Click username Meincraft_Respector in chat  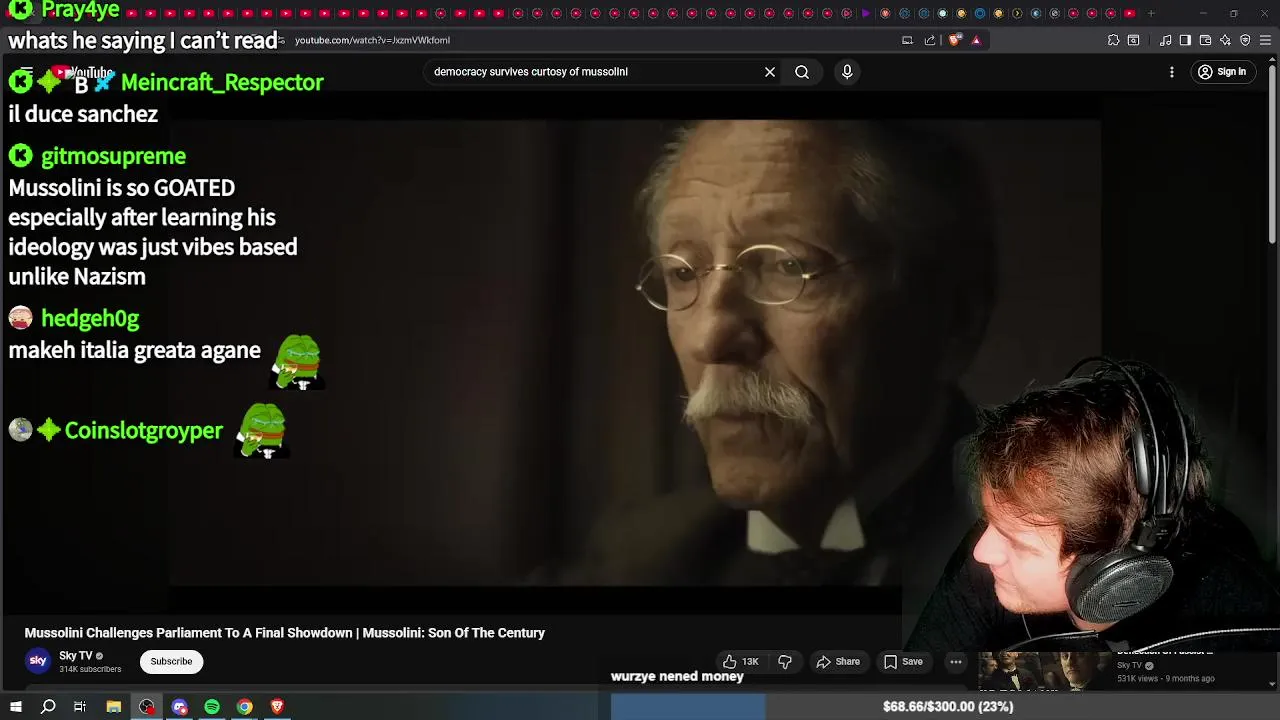(x=222, y=82)
